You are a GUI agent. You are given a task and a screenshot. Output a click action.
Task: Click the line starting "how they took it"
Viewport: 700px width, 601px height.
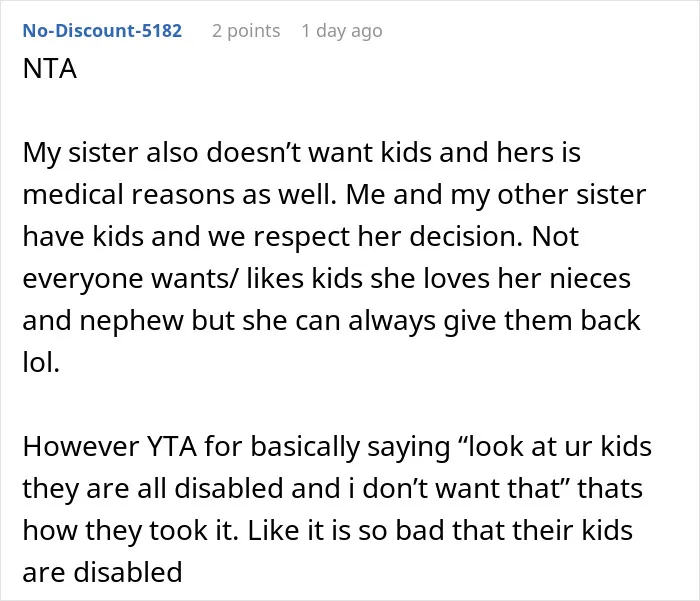[328, 530]
